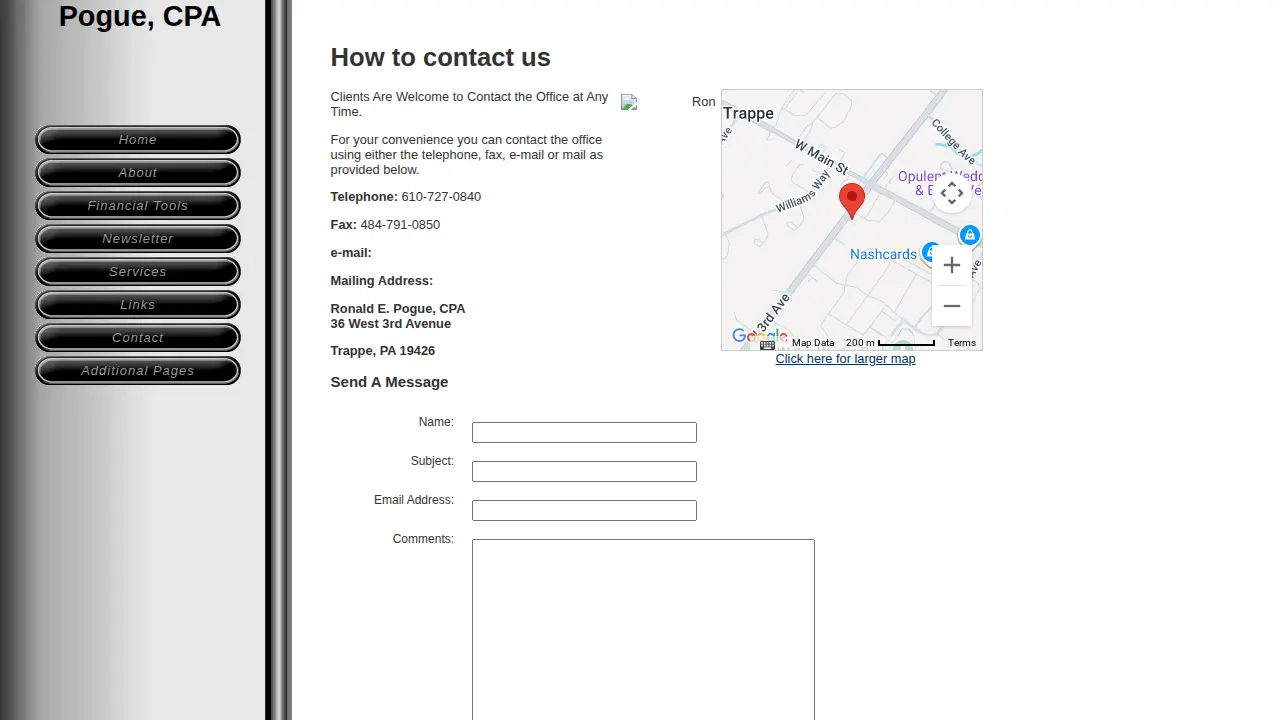Select Services in the sidebar menu
The height and width of the screenshot is (720, 1280).
138,272
